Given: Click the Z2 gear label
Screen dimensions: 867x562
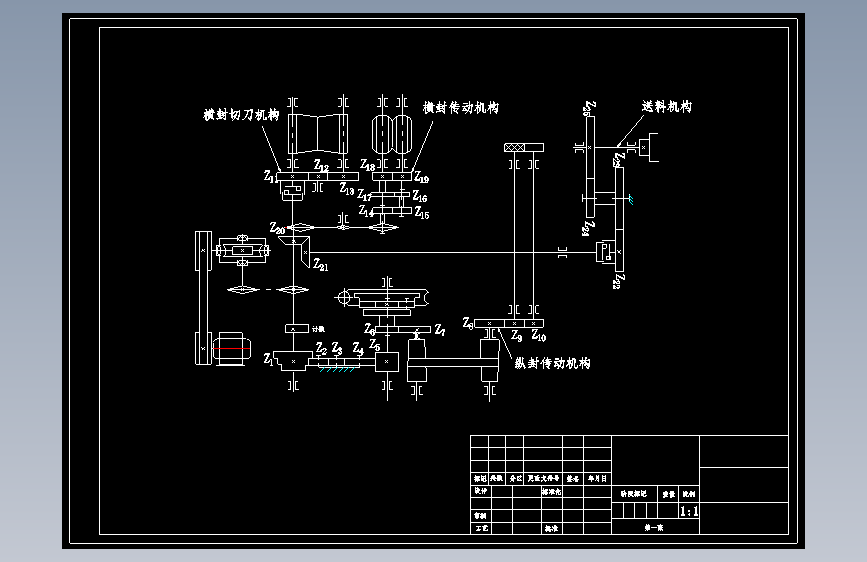Looking at the screenshot, I should point(321,348).
